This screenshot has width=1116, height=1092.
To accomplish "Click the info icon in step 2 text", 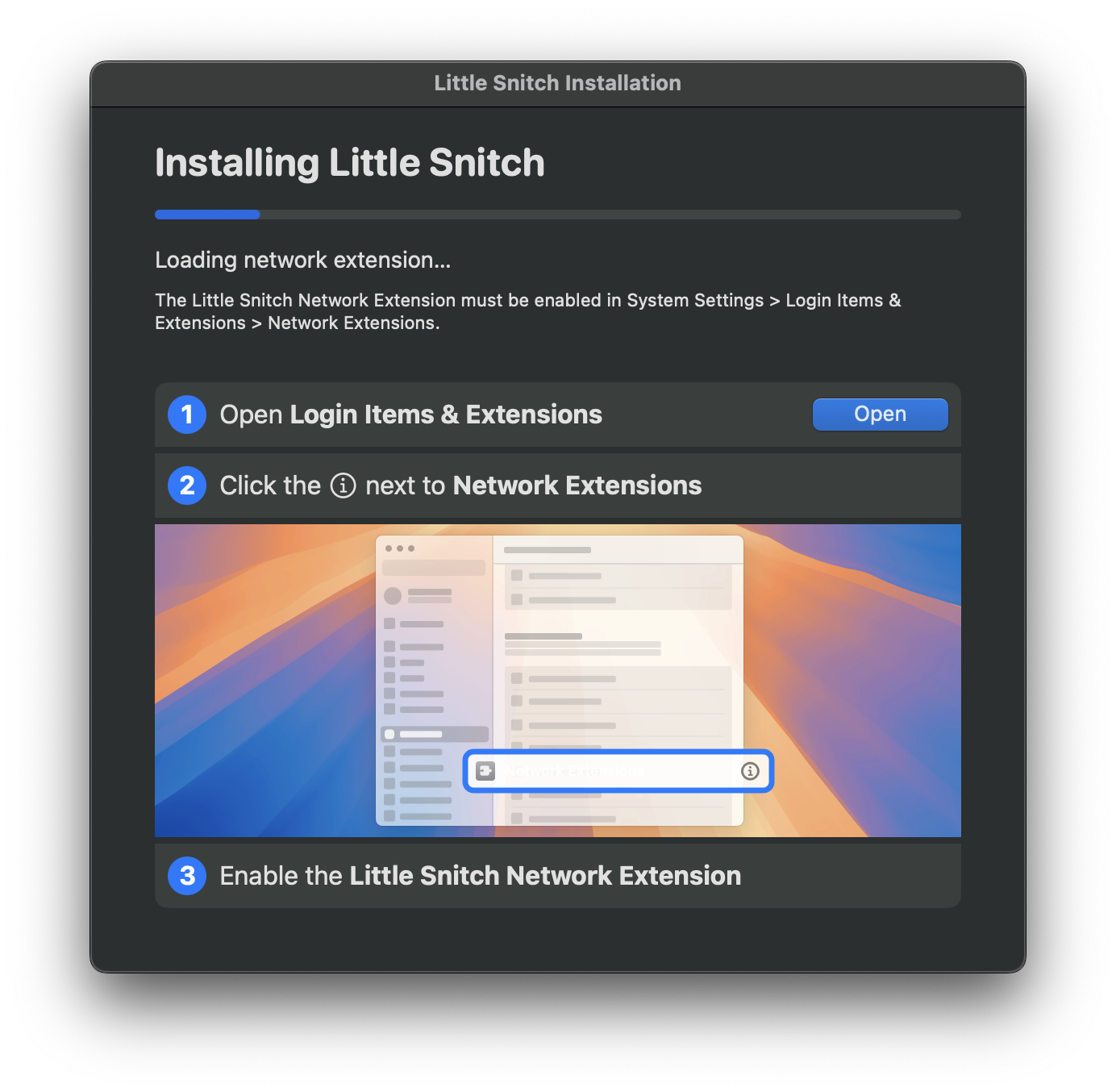I will [x=344, y=486].
